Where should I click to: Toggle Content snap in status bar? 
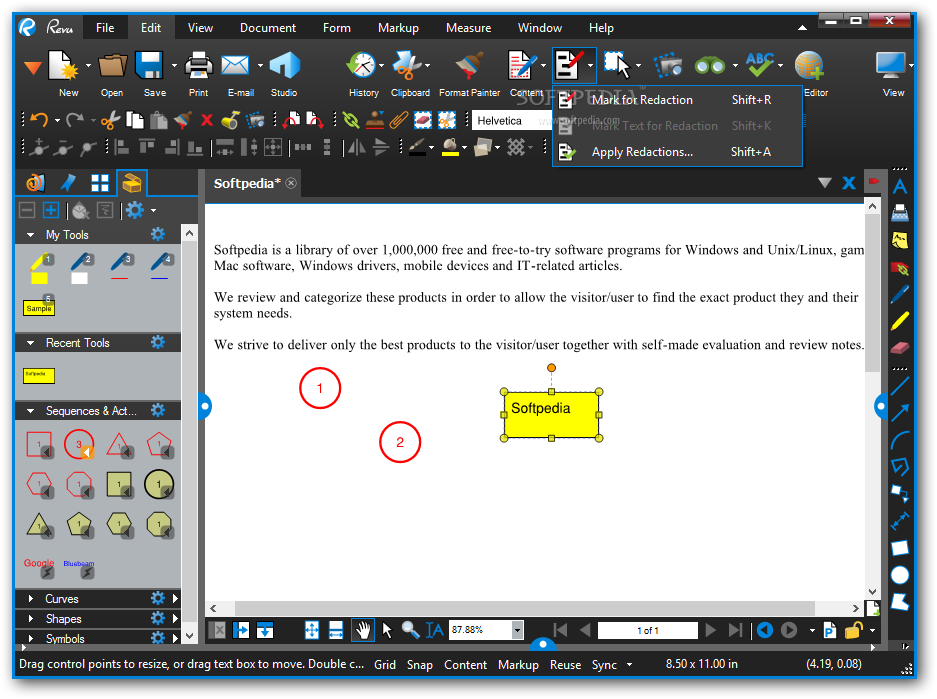[x=466, y=664]
